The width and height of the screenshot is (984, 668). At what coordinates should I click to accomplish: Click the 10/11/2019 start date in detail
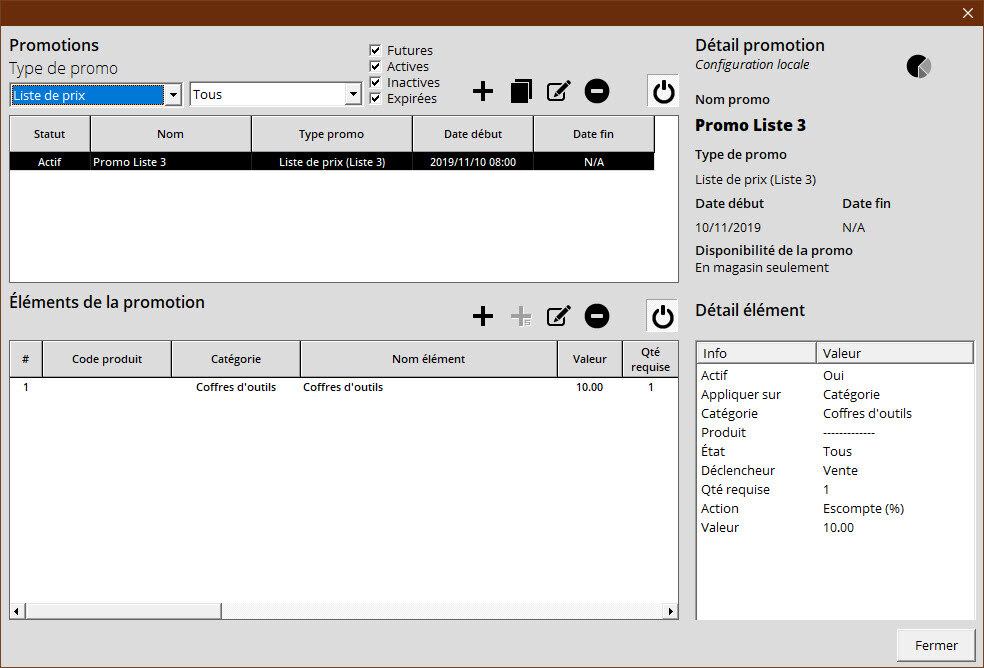728,227
